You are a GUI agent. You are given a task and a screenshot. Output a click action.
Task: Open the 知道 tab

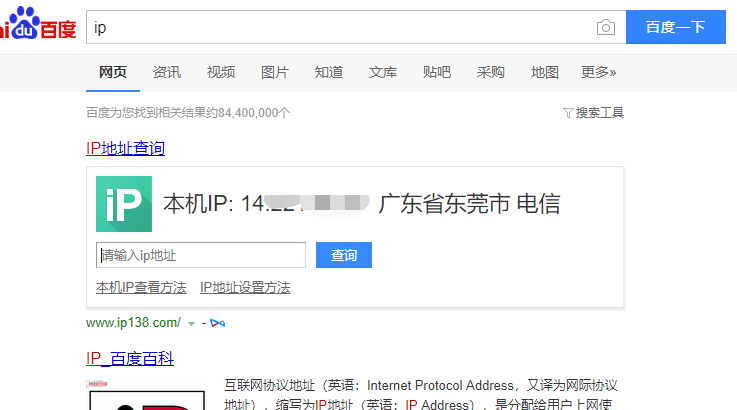(329, 72)
